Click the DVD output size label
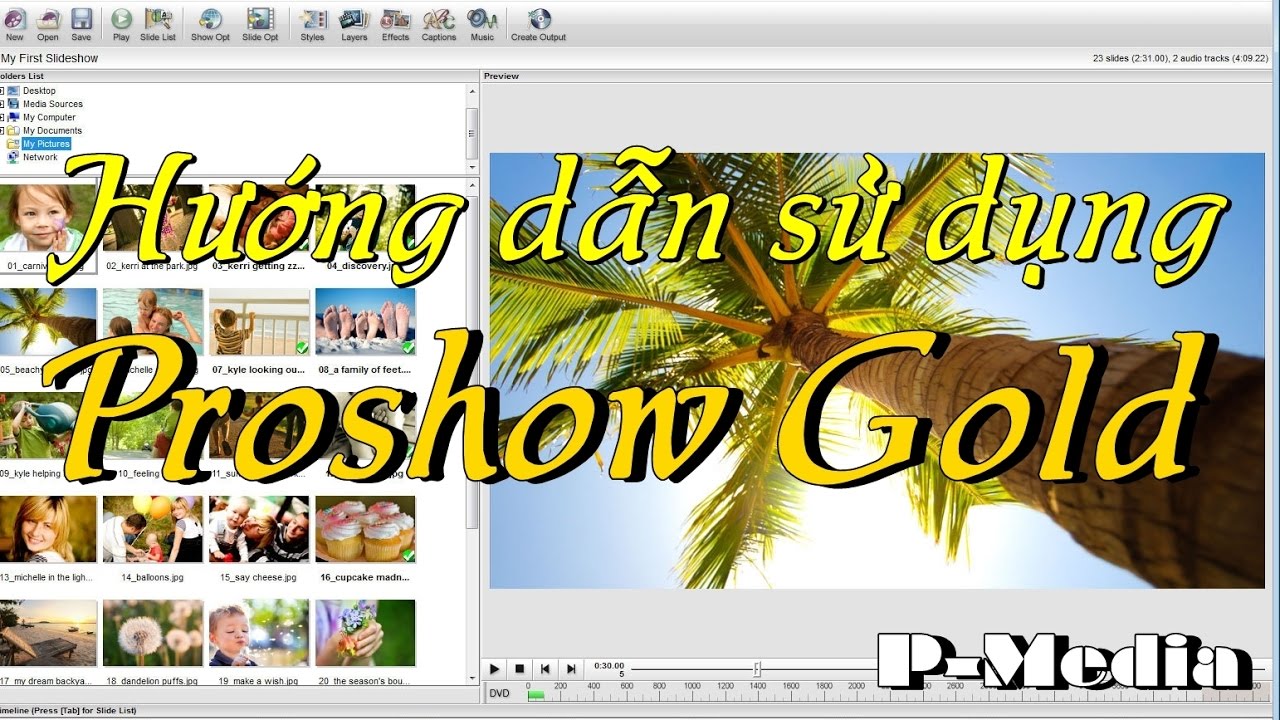The height and width of the screenshot is (720, 1280). point(499,693)
